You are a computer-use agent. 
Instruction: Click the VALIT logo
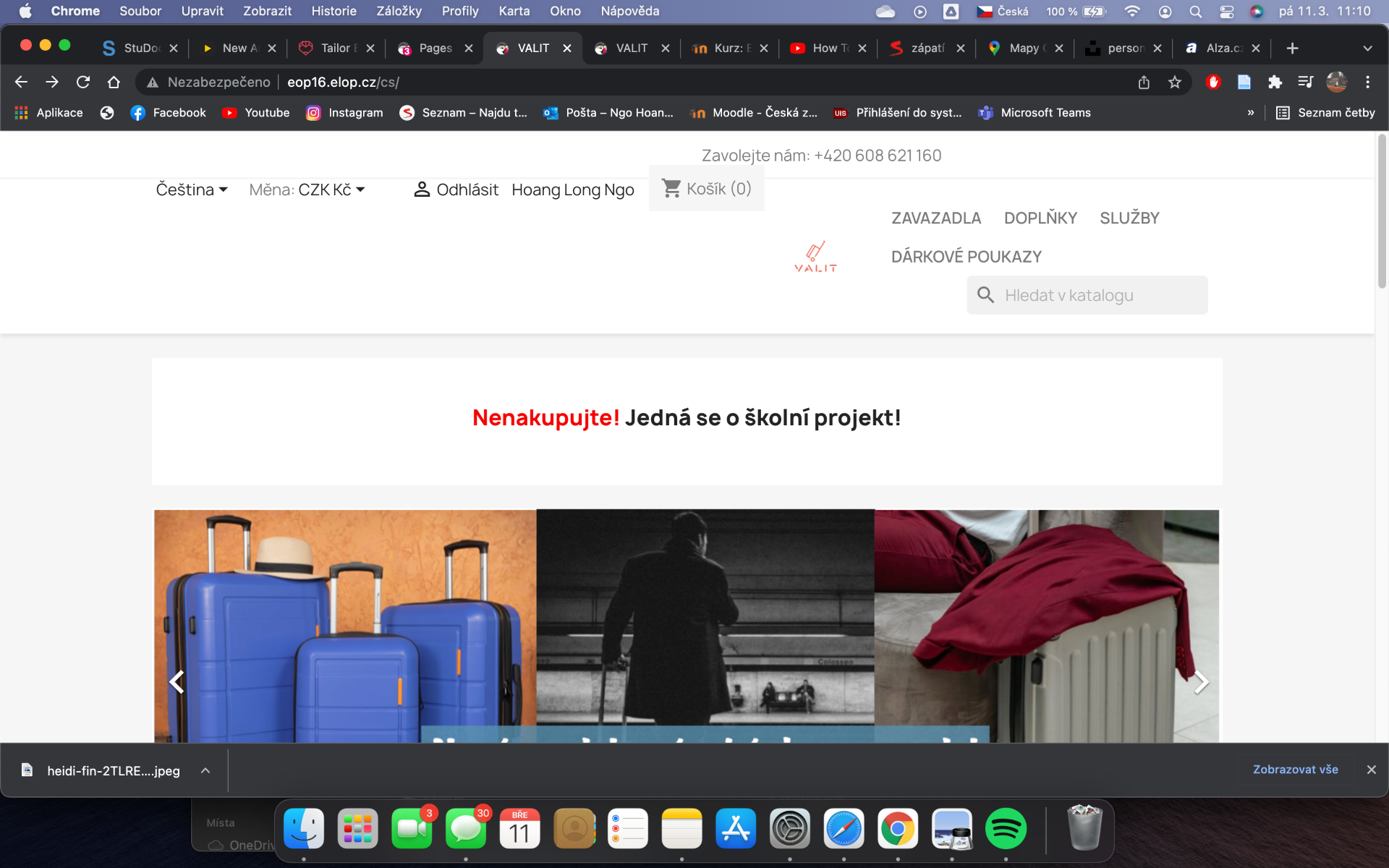pos(815,257)
